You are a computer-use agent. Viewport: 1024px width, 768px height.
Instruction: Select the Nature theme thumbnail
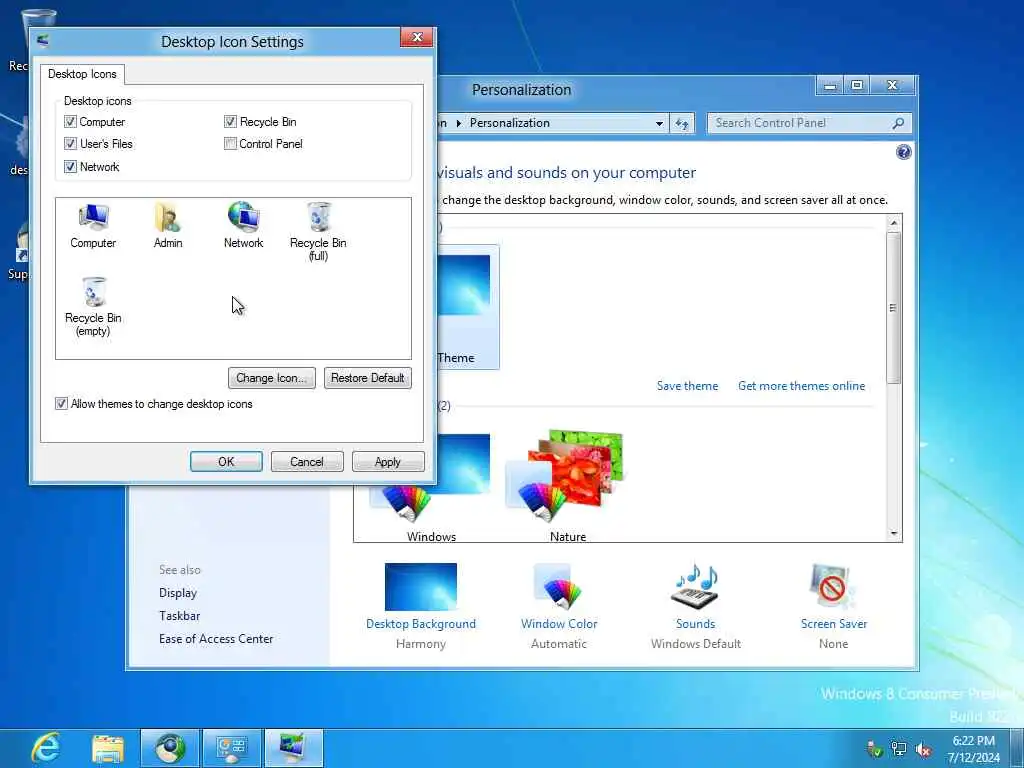coord(567,477)
